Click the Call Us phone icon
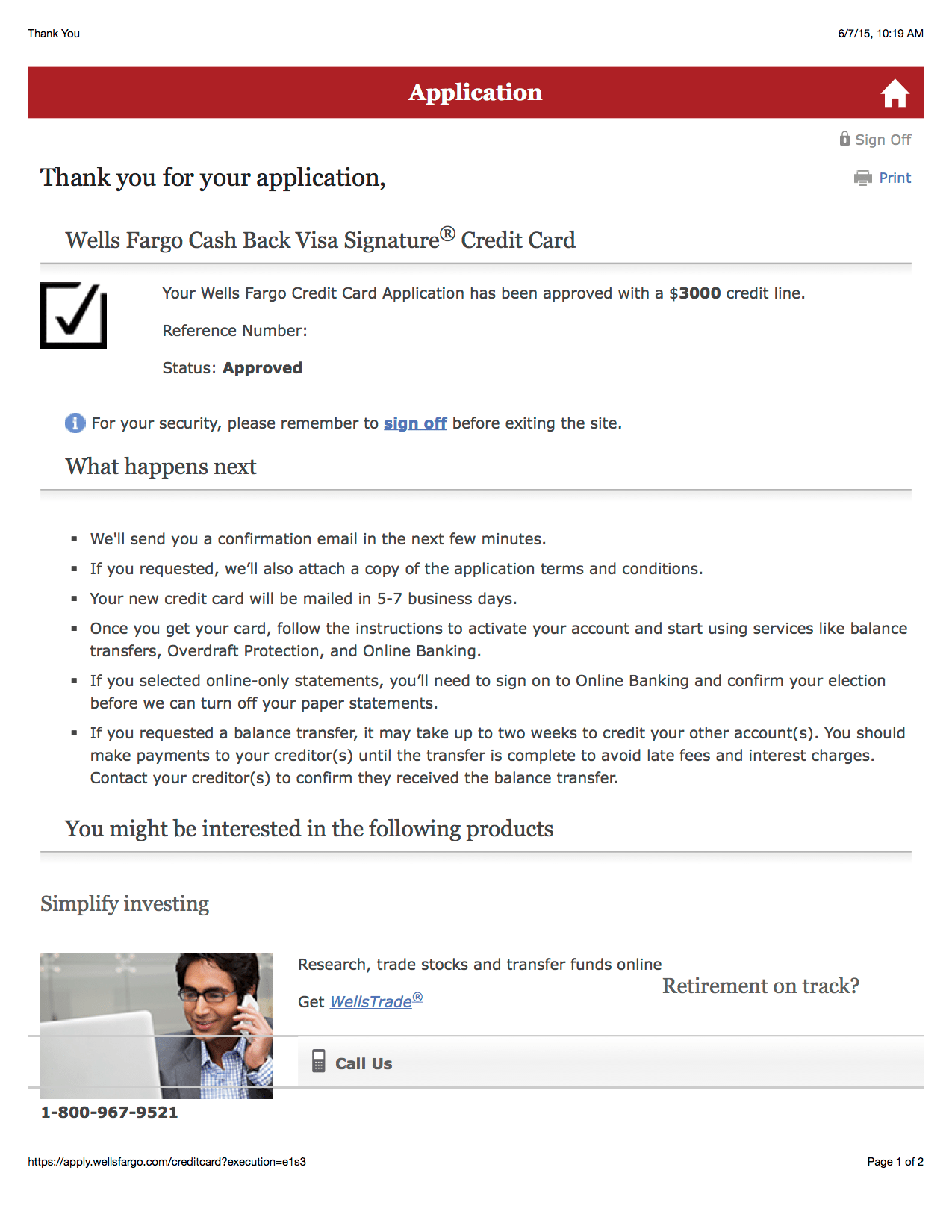Viewport: 952px width, 1232px height. coord(319,1061)
